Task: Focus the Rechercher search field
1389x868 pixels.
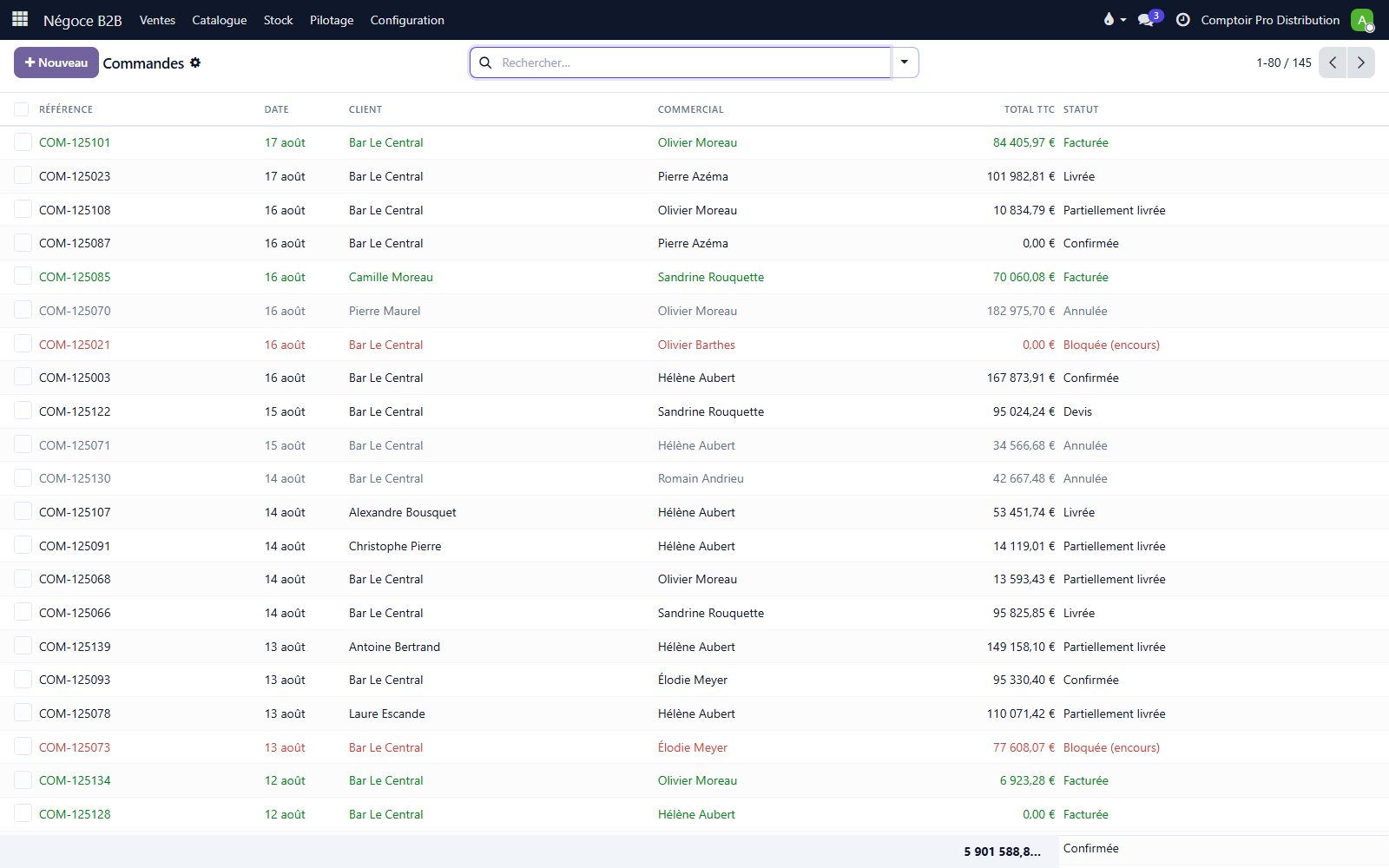Action: (x=693, y=62)
